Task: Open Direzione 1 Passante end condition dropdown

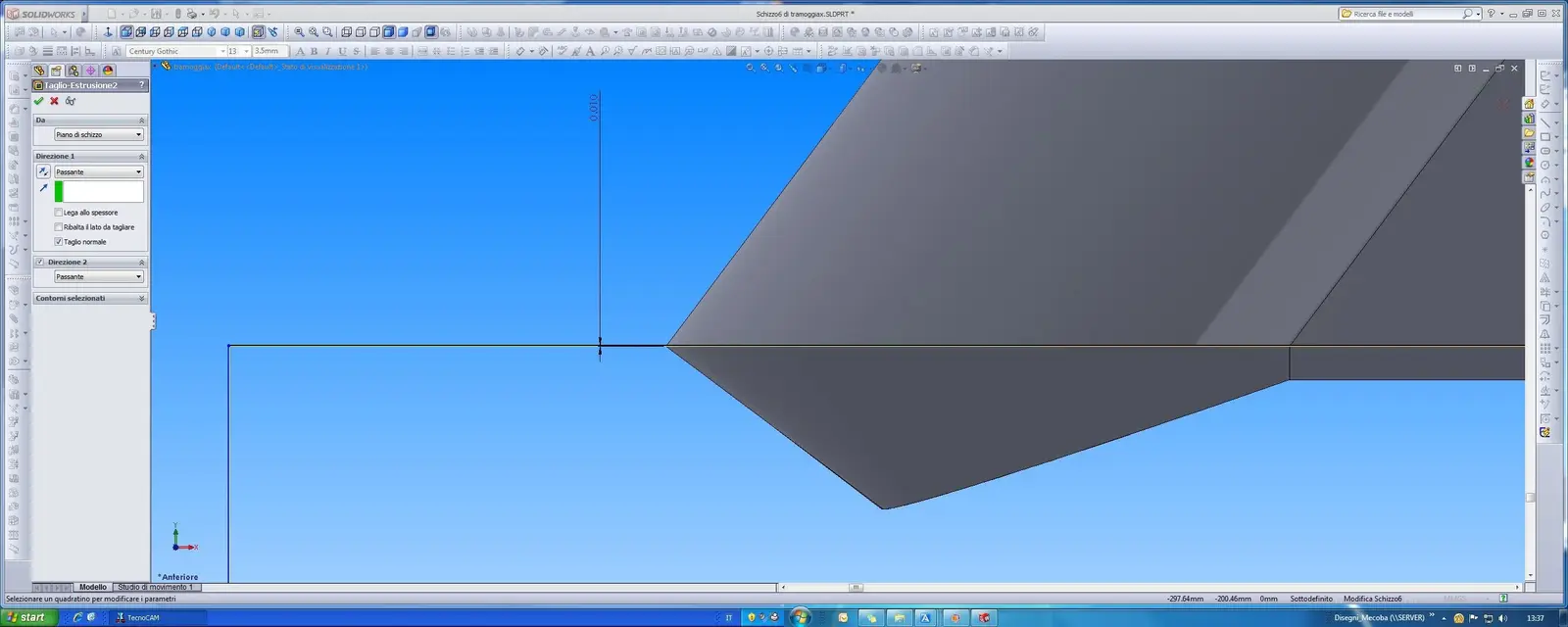Action: click(x=98, y=171)
